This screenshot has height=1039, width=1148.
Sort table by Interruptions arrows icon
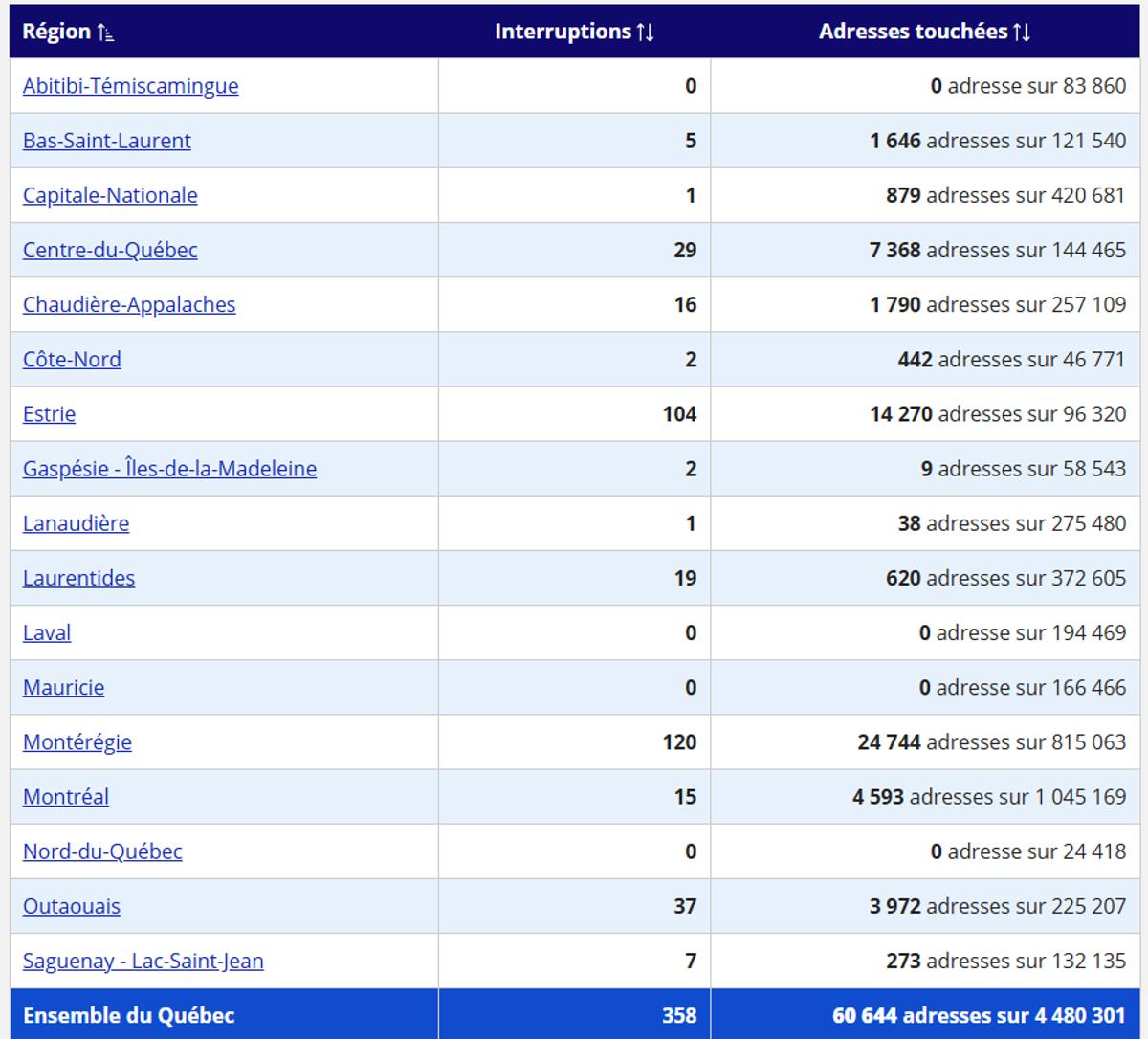pyautogui.click(x=645, y=33)
